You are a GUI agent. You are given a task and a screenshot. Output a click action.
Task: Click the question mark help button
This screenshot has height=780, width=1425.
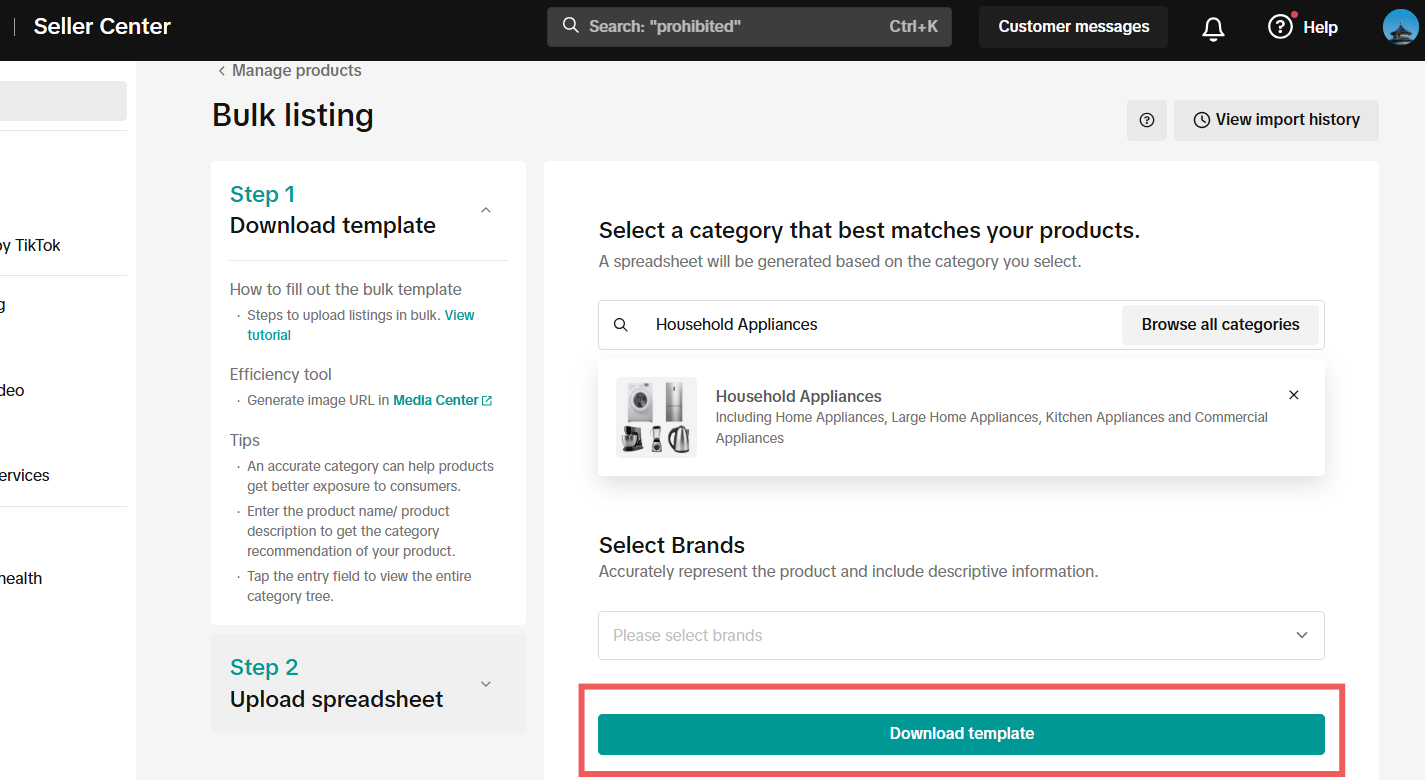[x=1146, y=120]
